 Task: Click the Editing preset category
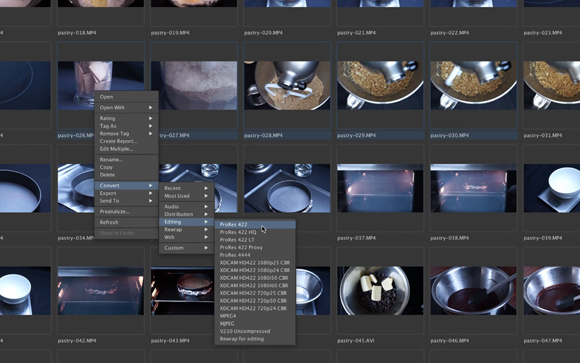[186, 222]
